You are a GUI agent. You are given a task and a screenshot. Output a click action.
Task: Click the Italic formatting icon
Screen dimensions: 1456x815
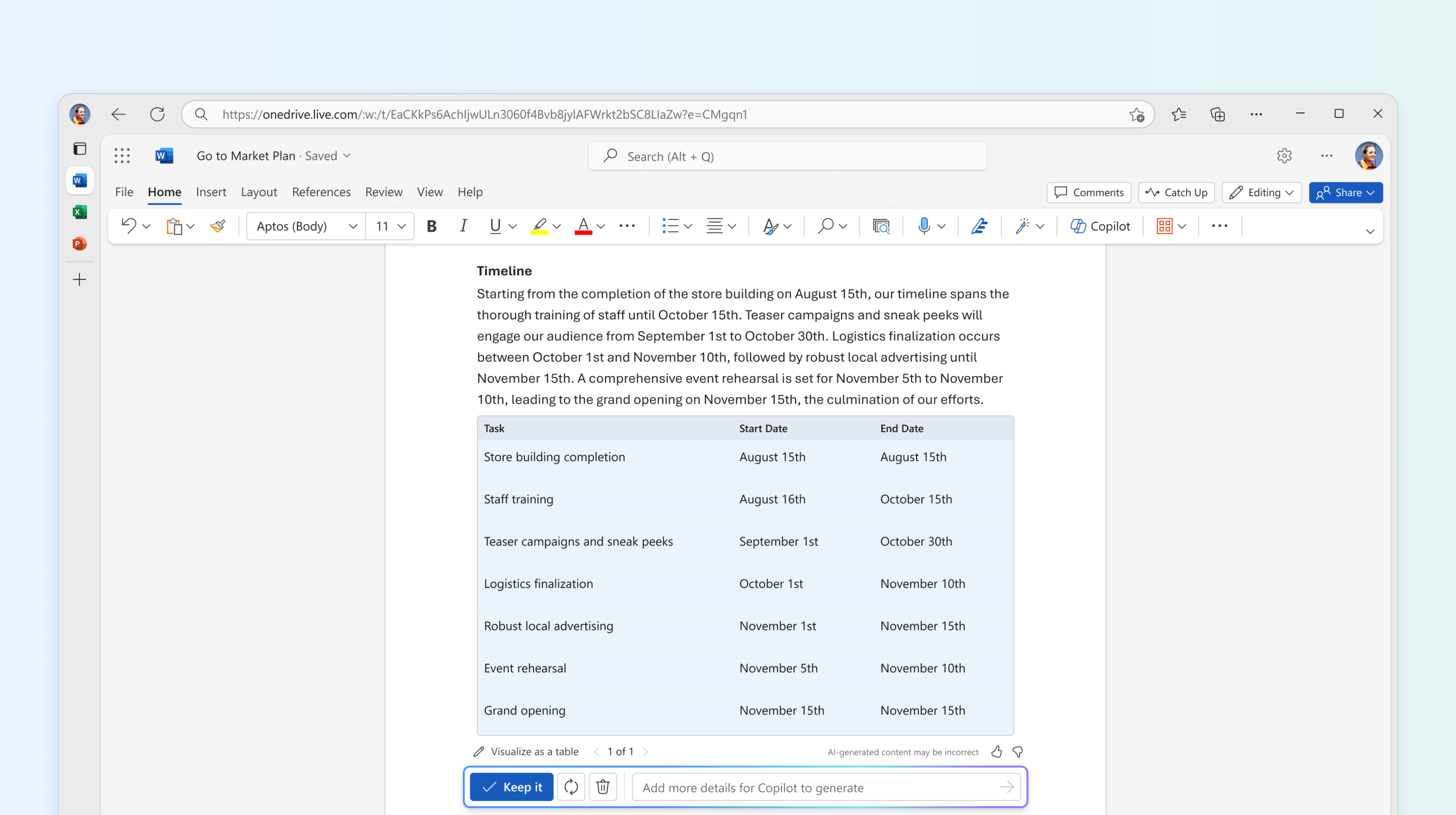click(x=463, y=225)
